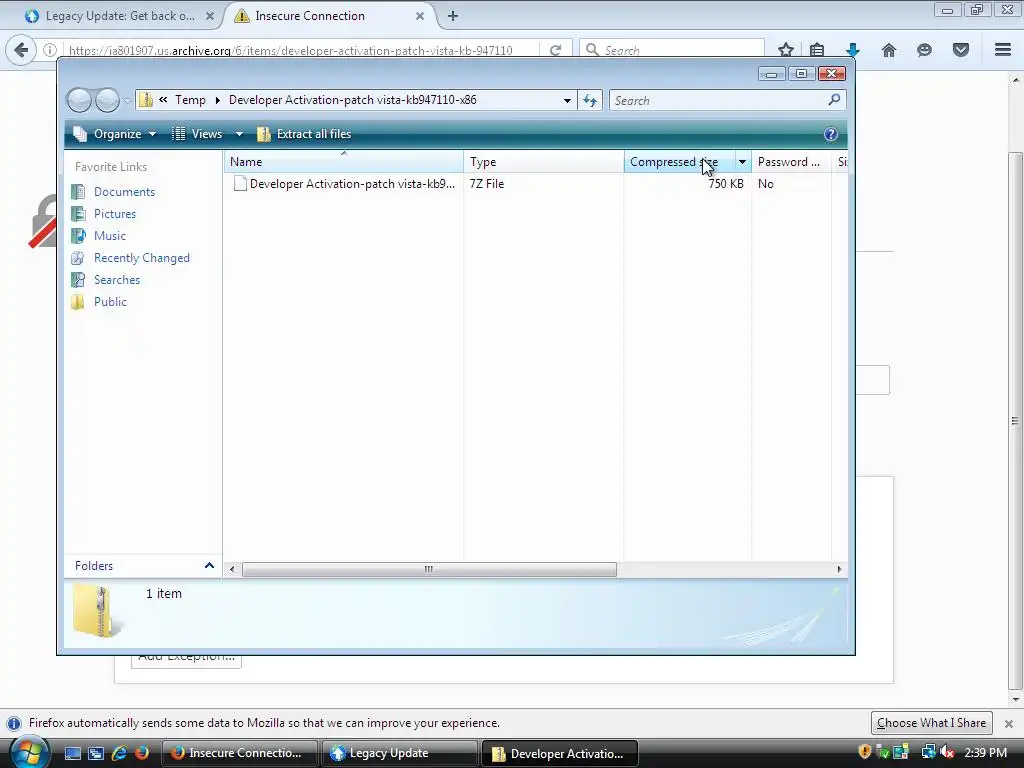
Task: Sort by Name column header
Action: (x=344, y=162)
